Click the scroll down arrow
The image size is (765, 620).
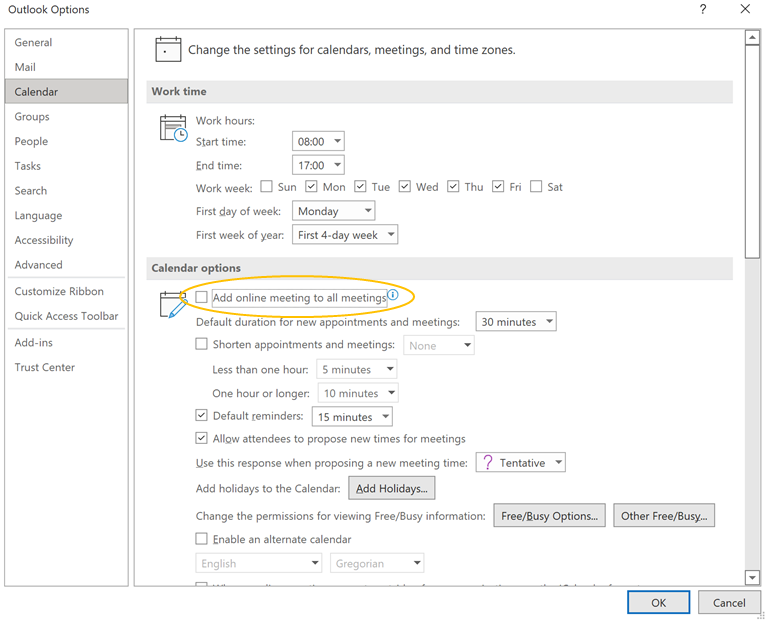752,577
